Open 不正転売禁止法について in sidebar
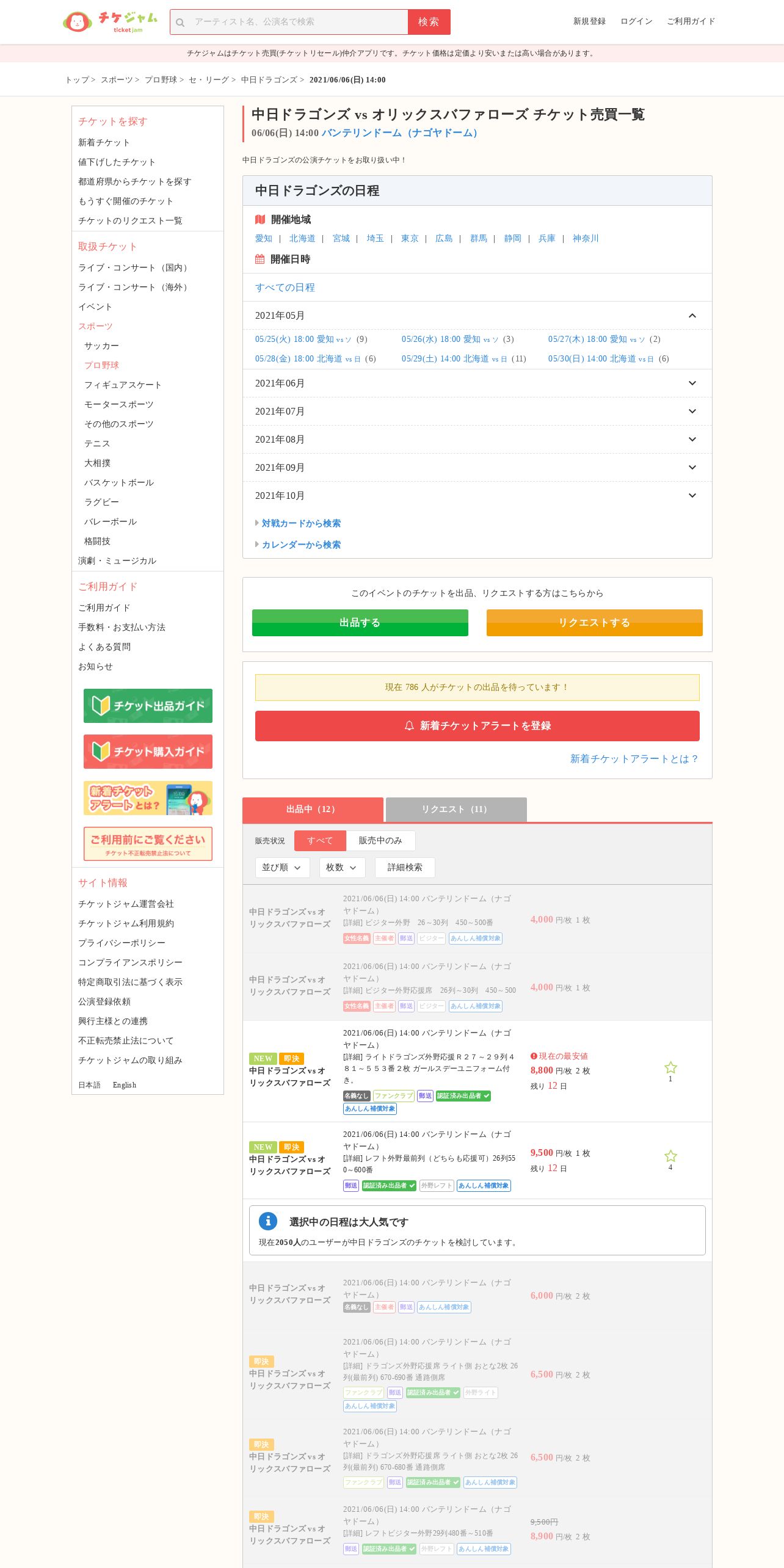This screenshot has height=1568, width=784. point(126,1041)
